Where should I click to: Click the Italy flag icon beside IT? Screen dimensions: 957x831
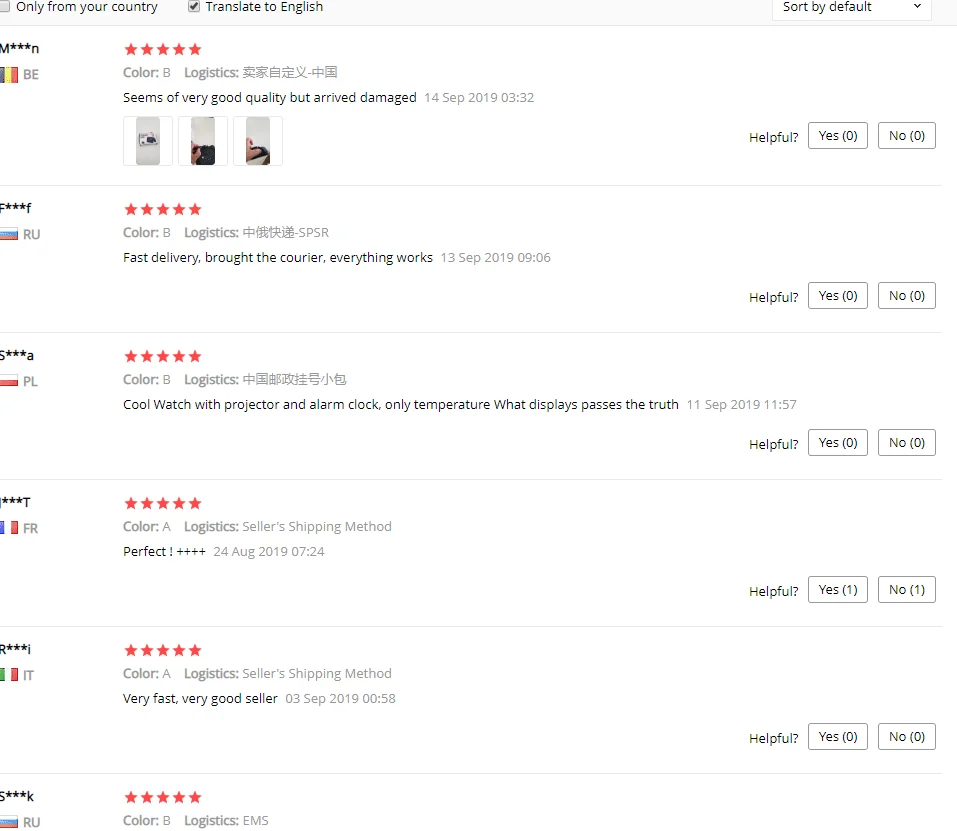tap(9, 675)
